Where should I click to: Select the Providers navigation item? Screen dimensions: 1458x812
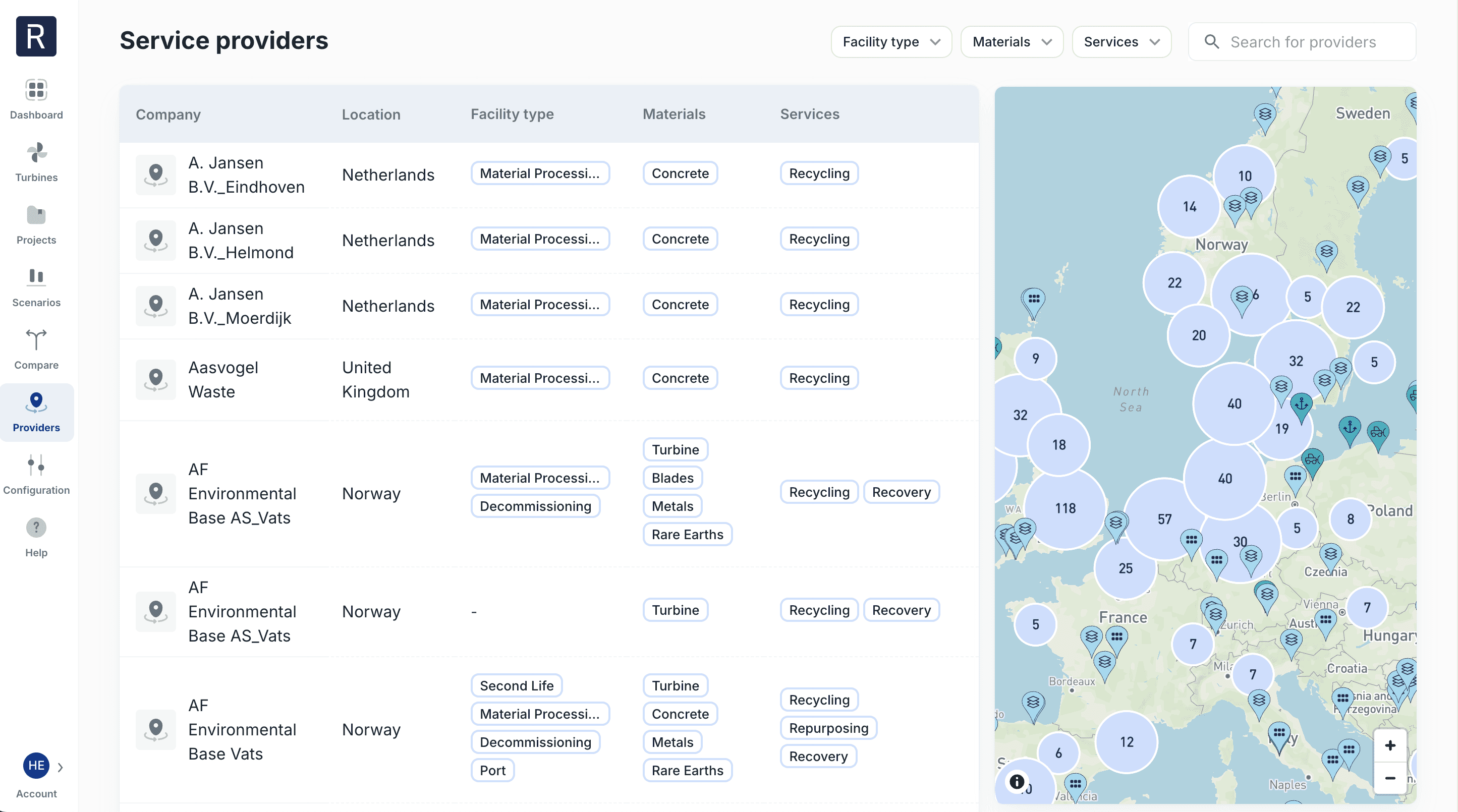(x=36, y=413)
